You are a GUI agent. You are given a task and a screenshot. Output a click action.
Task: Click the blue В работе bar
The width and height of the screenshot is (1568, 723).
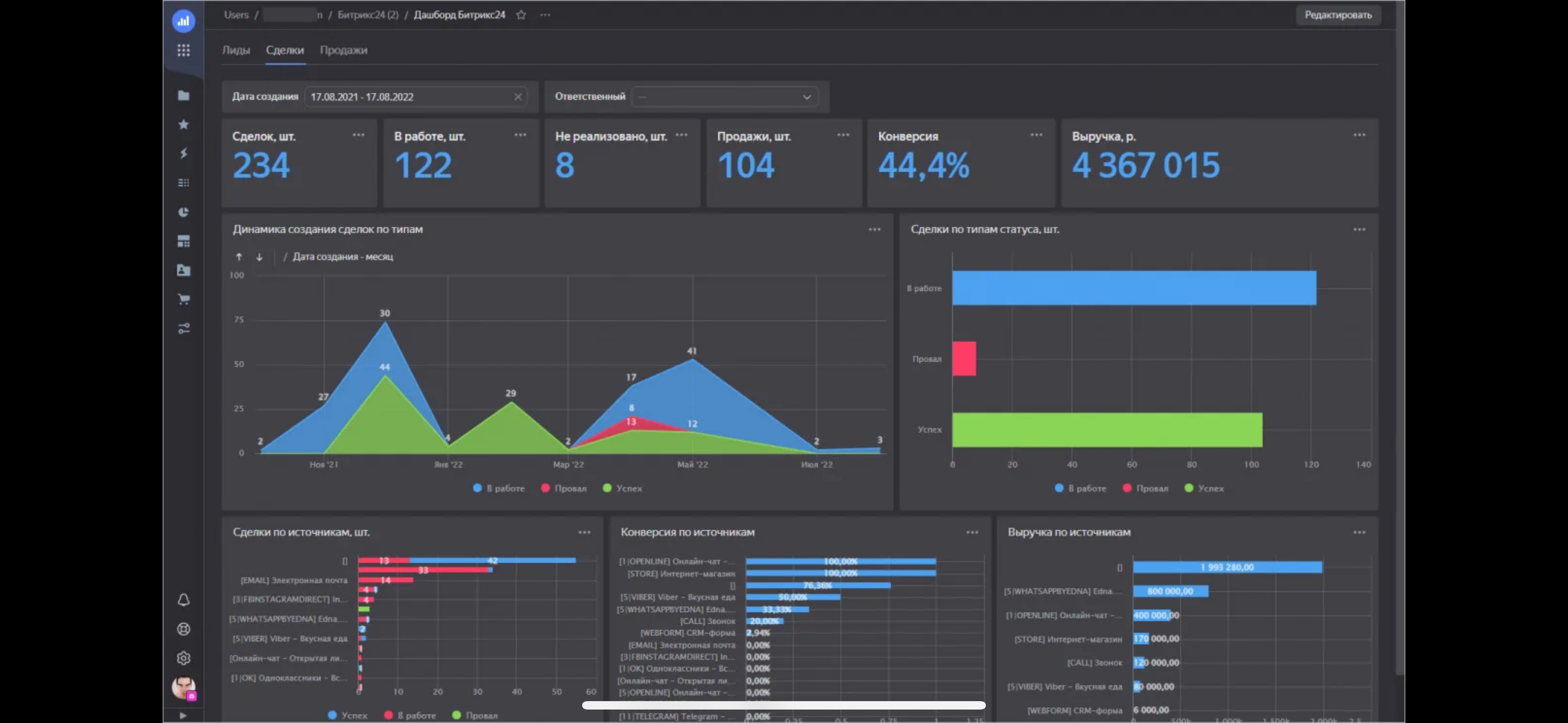[1134, 288]
